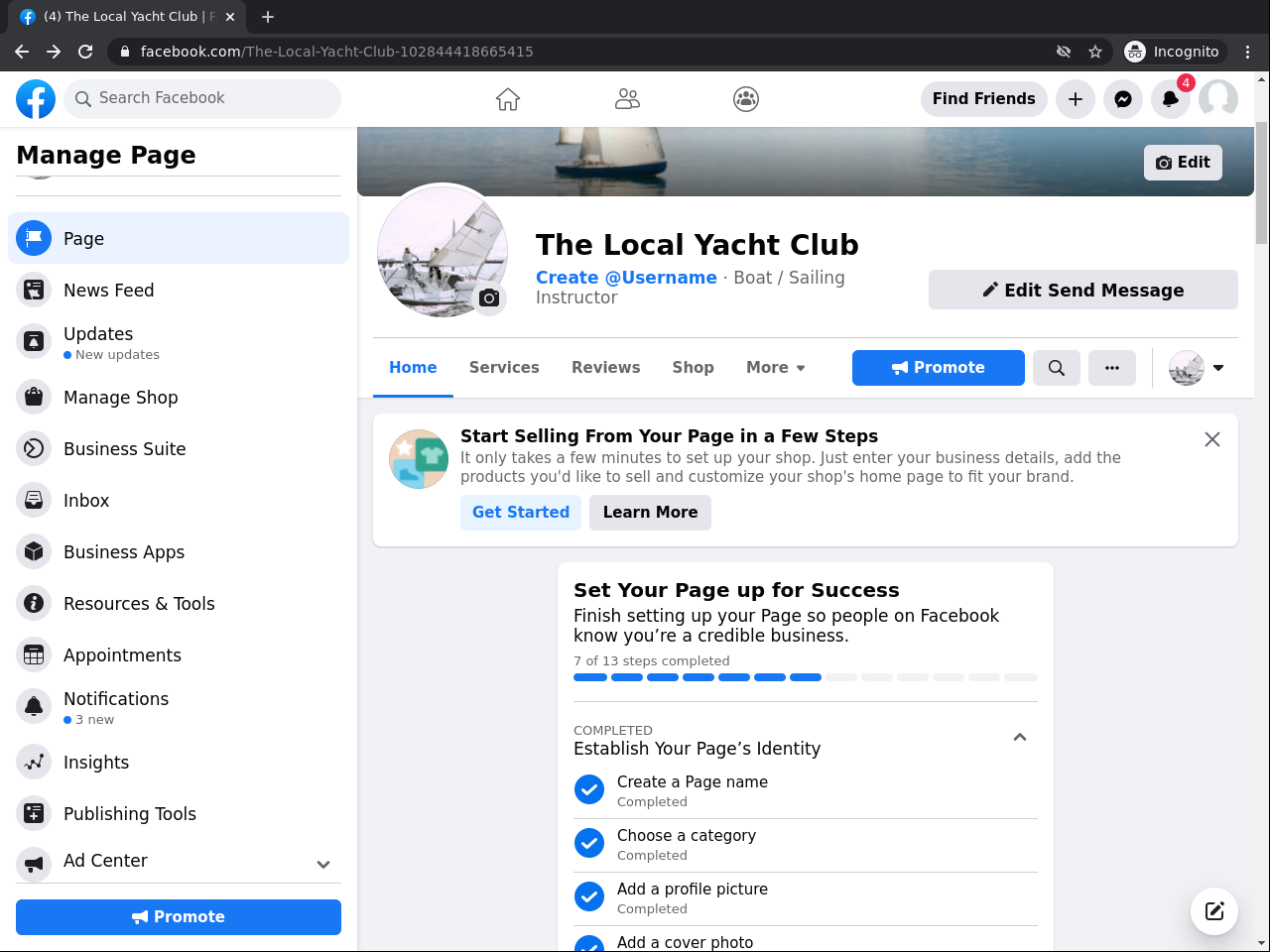The height and width of the screenshot is (952, 1270).
Task: Switch to the Services tab
Action: pyautogui.click(x=504, y=368)
